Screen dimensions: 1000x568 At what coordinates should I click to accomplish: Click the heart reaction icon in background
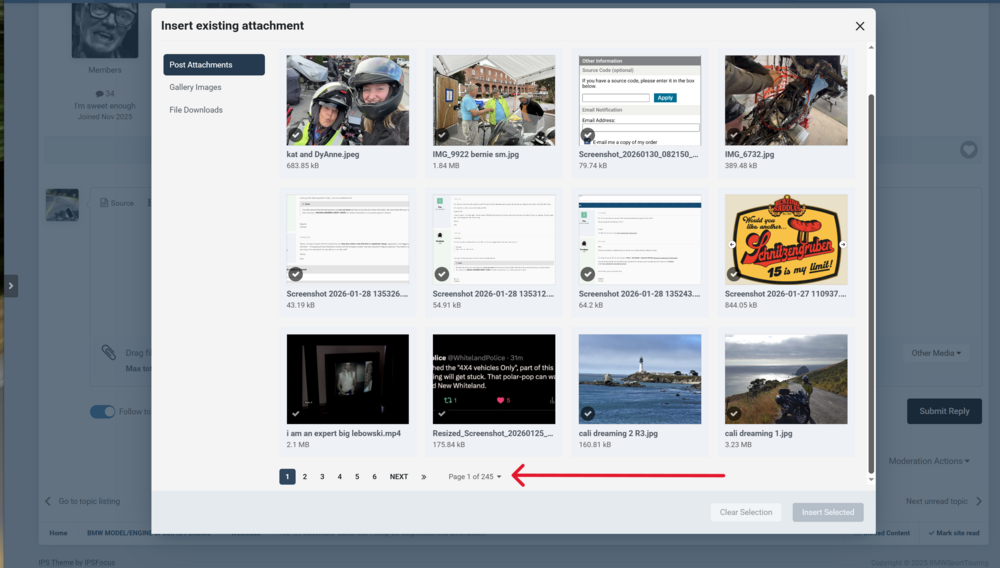pos(969,150)
